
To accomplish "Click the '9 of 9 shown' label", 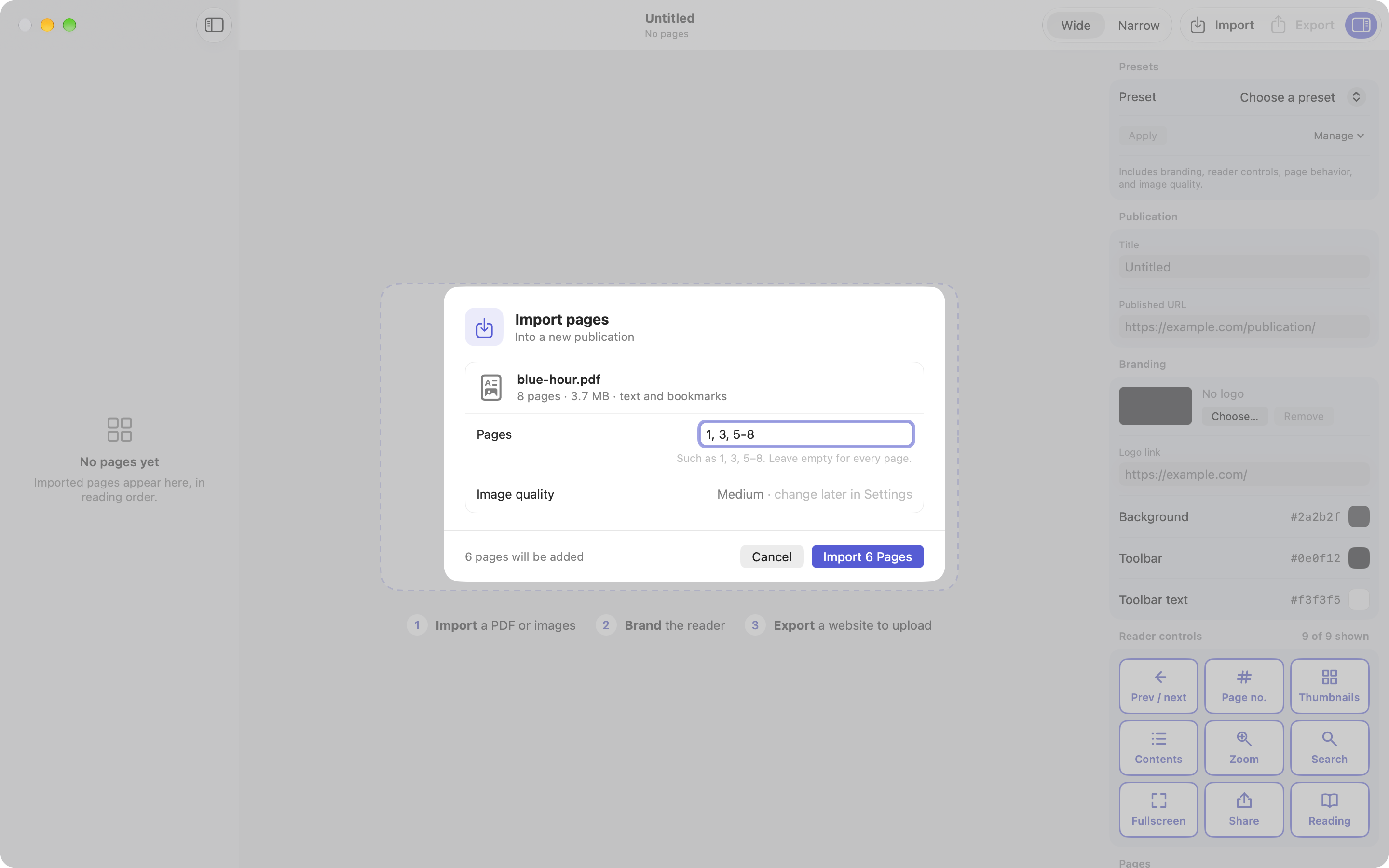I will coord(1335,636).
